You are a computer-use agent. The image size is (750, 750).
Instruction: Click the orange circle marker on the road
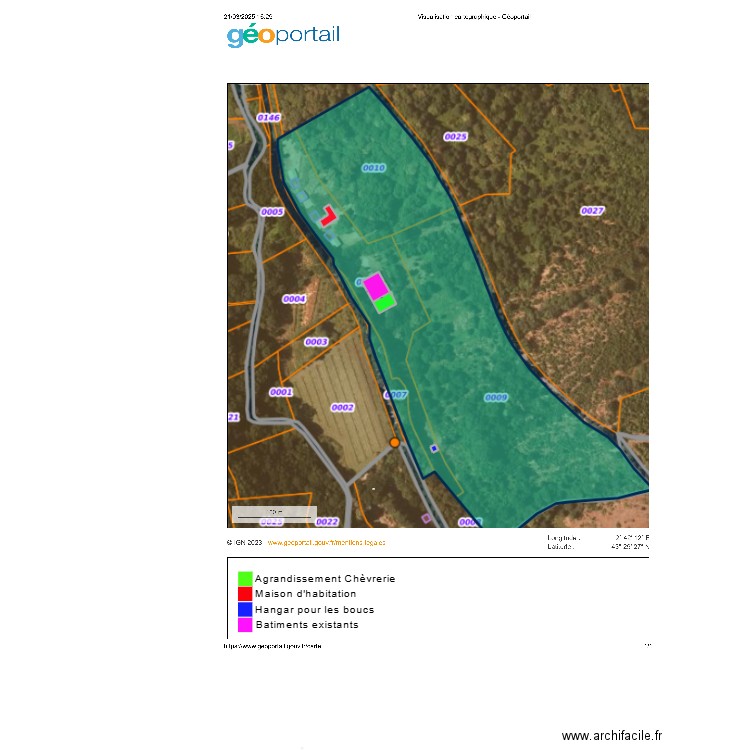pyautogui.click(x=395, y=442)
